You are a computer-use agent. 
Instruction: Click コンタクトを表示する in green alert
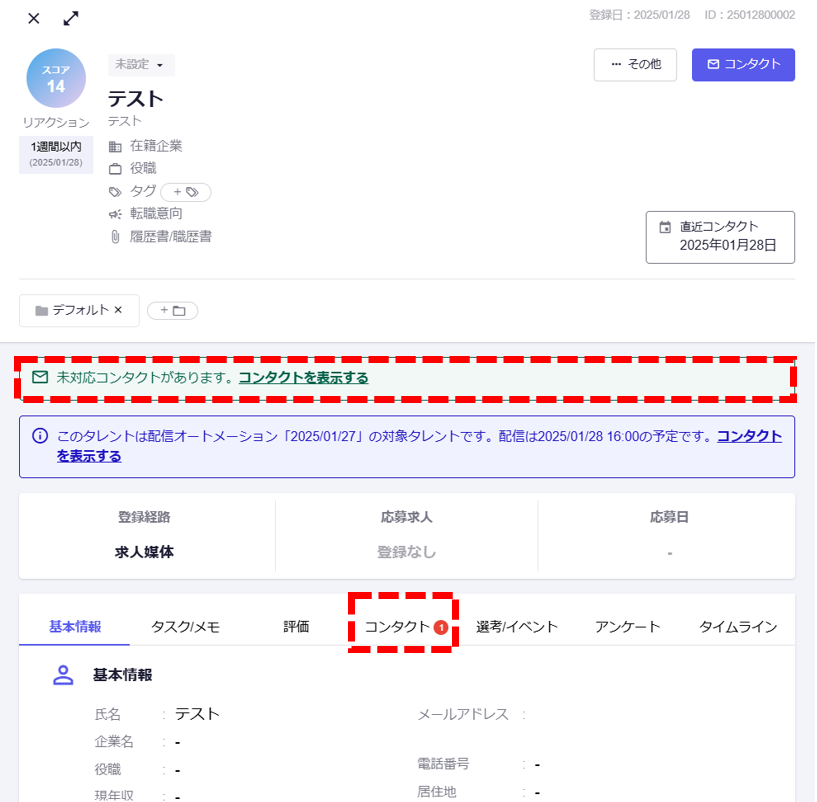(x=303, y=378)
